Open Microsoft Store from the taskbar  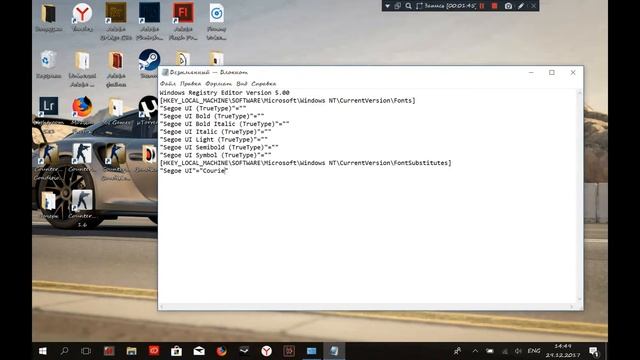point(176,351)
